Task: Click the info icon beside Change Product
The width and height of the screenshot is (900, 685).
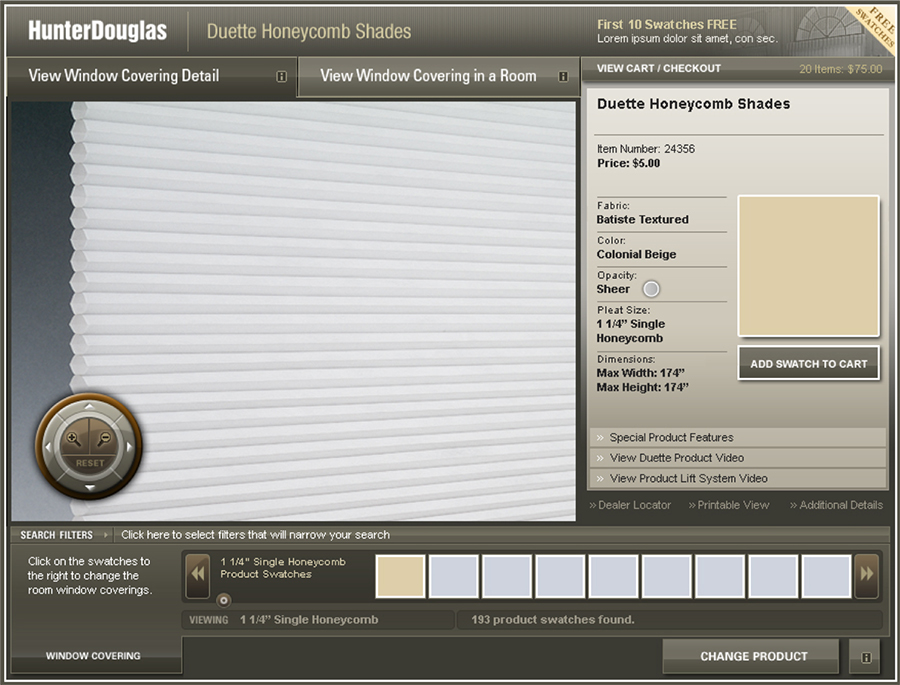Action: coord(866,657)
